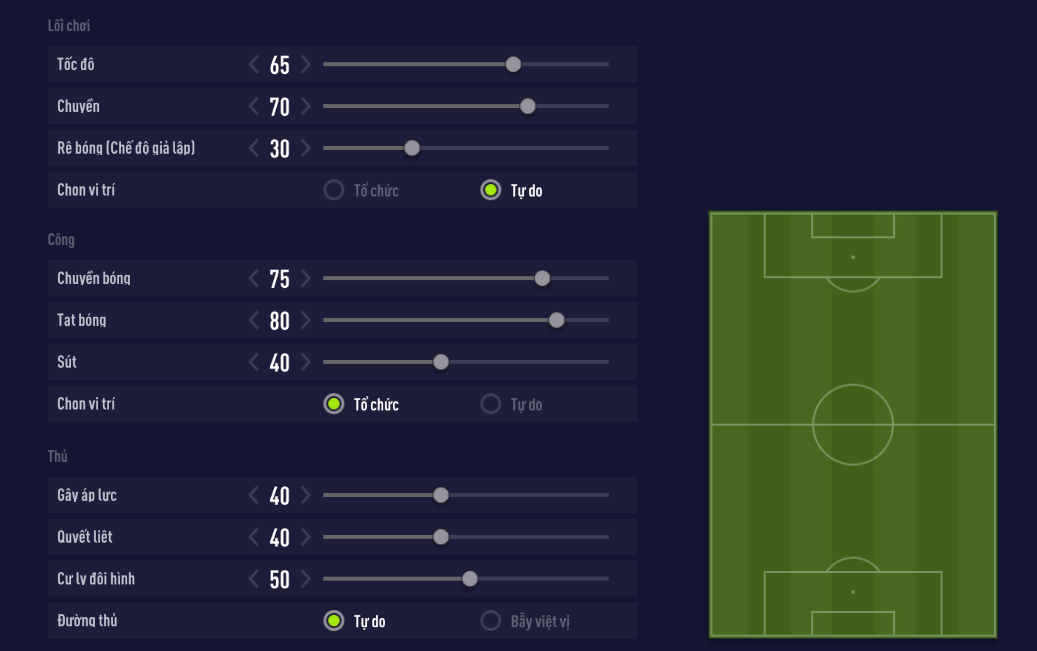Click the Cự ly đội hình slider handle
The image size is (1037, 651).
[470, 579]
